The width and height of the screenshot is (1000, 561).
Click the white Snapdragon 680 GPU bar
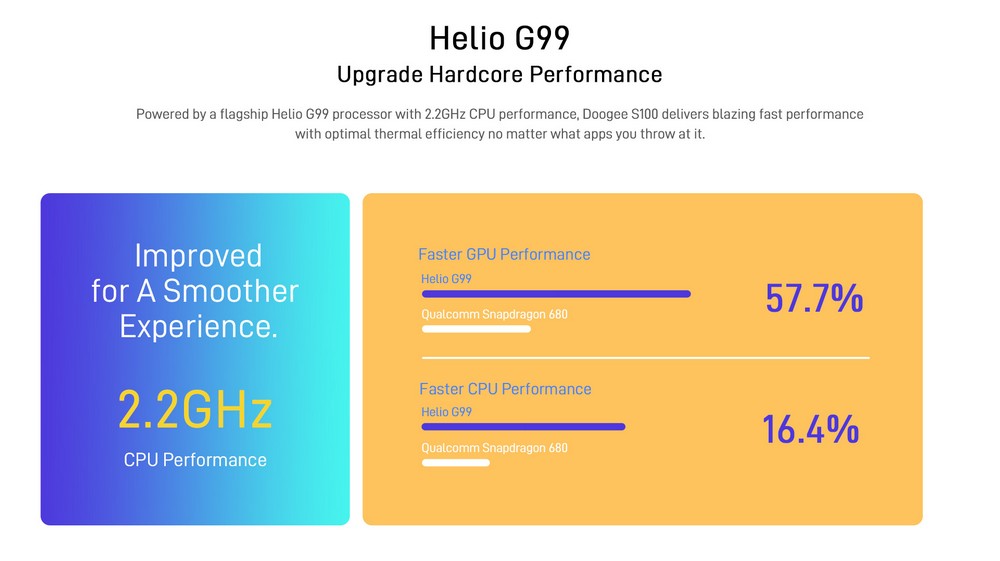pos(476,328)
